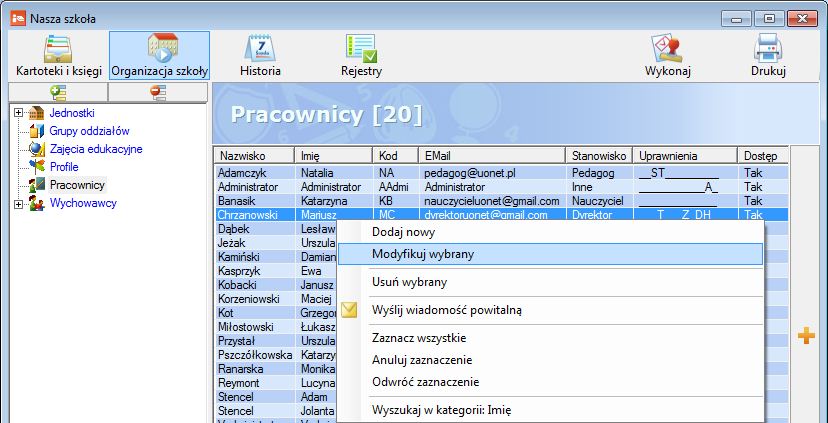The height and width of the screenshot is (423, 828).
Task: Select the Miłostowski row
Action: [x=276, y=327]
